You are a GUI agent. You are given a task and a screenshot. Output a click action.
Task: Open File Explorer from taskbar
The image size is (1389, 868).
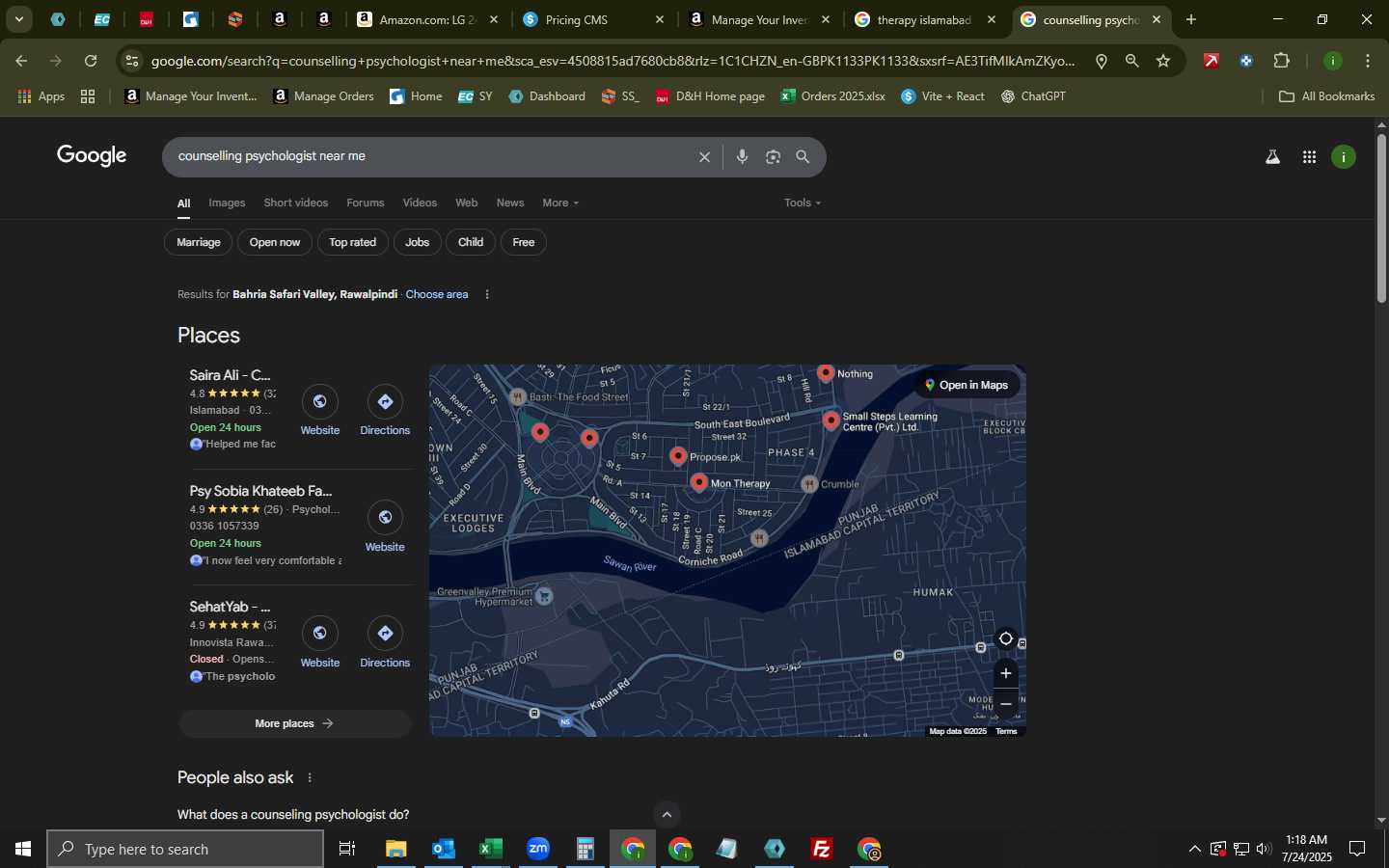(396, 849)
